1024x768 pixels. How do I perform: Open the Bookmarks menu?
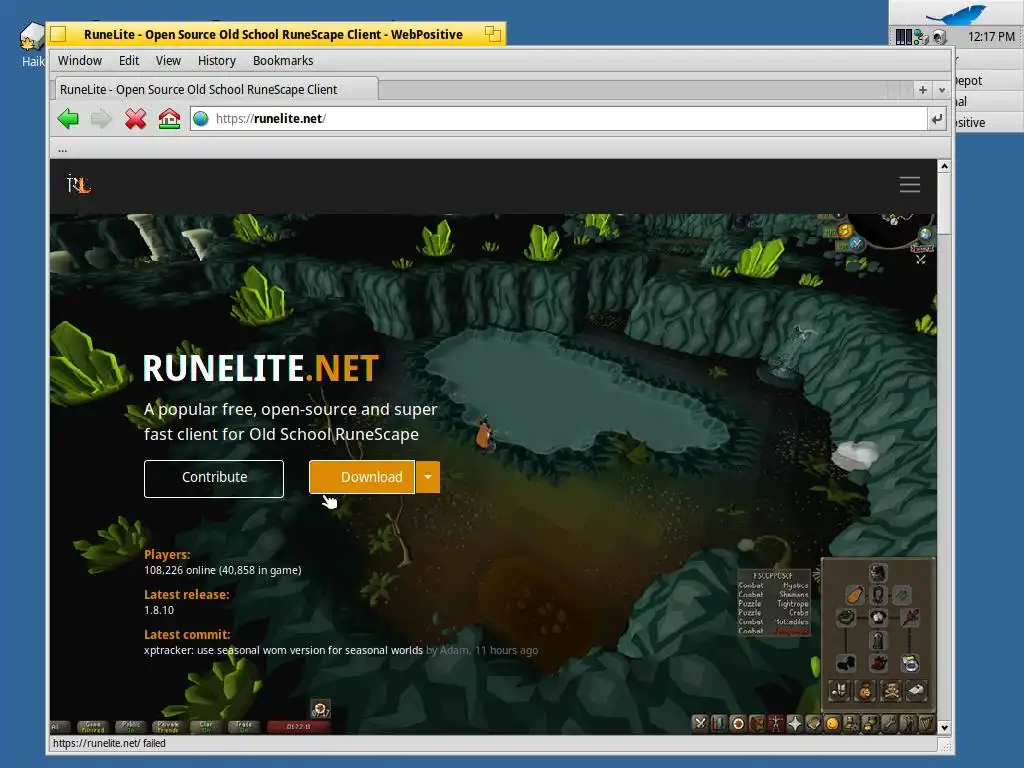click(283, 61)
